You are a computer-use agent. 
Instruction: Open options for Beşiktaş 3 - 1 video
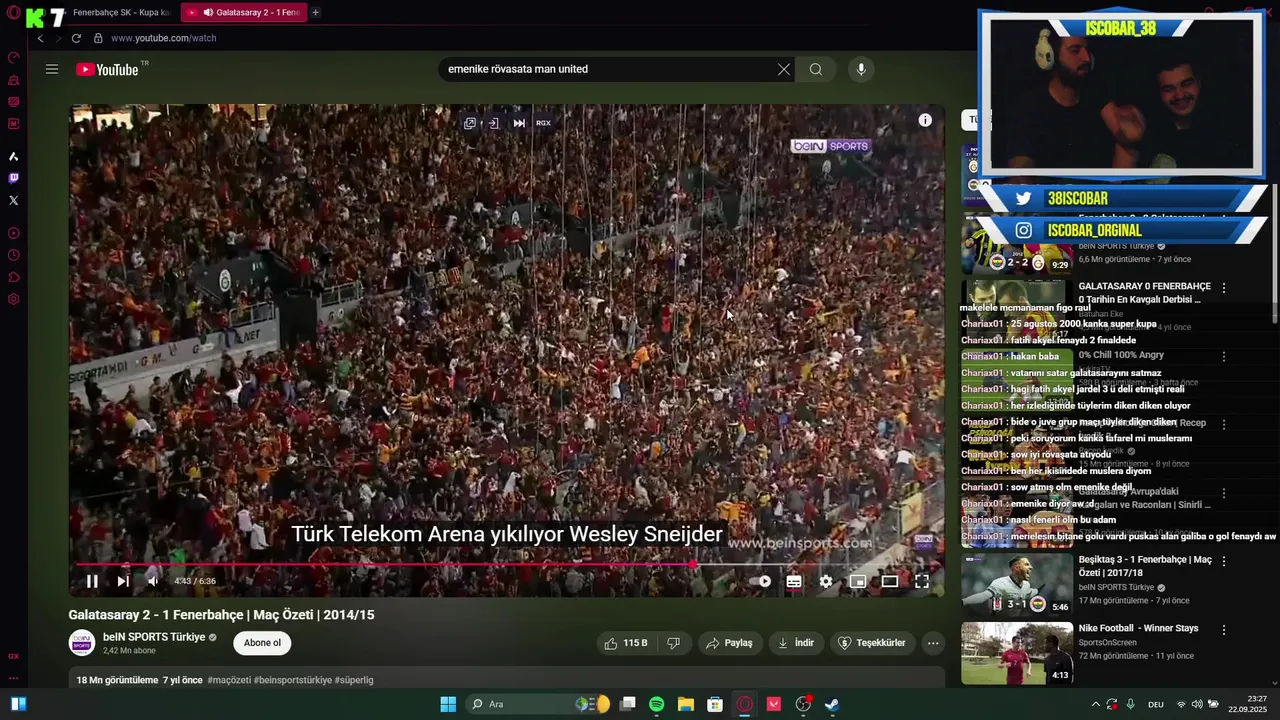[x=1223, y=561]
